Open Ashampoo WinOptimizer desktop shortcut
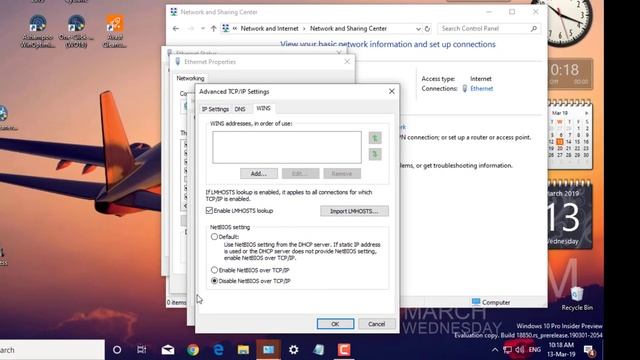Viewport: 640px width, 360px height. [38, 31]
